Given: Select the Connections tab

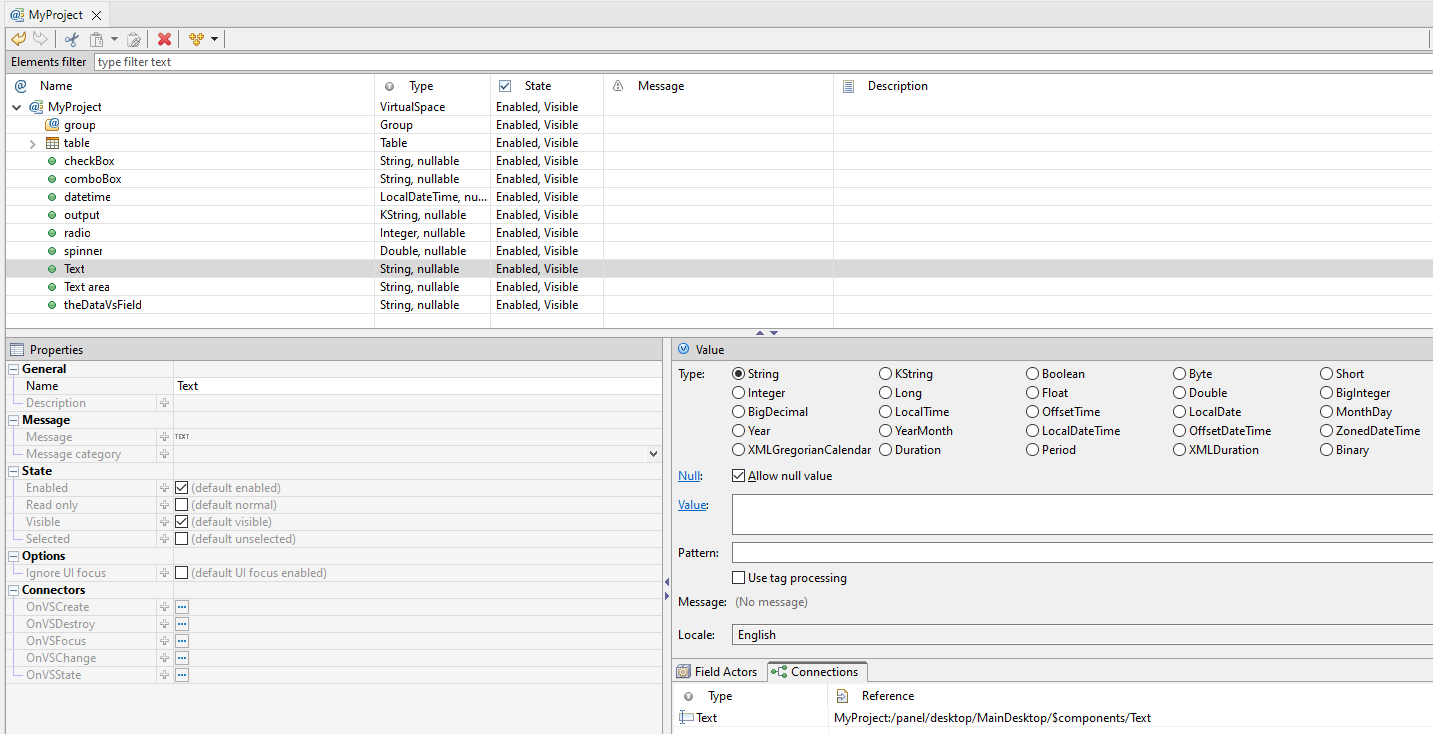Looking at the screenshot, I should coord(816,672).
